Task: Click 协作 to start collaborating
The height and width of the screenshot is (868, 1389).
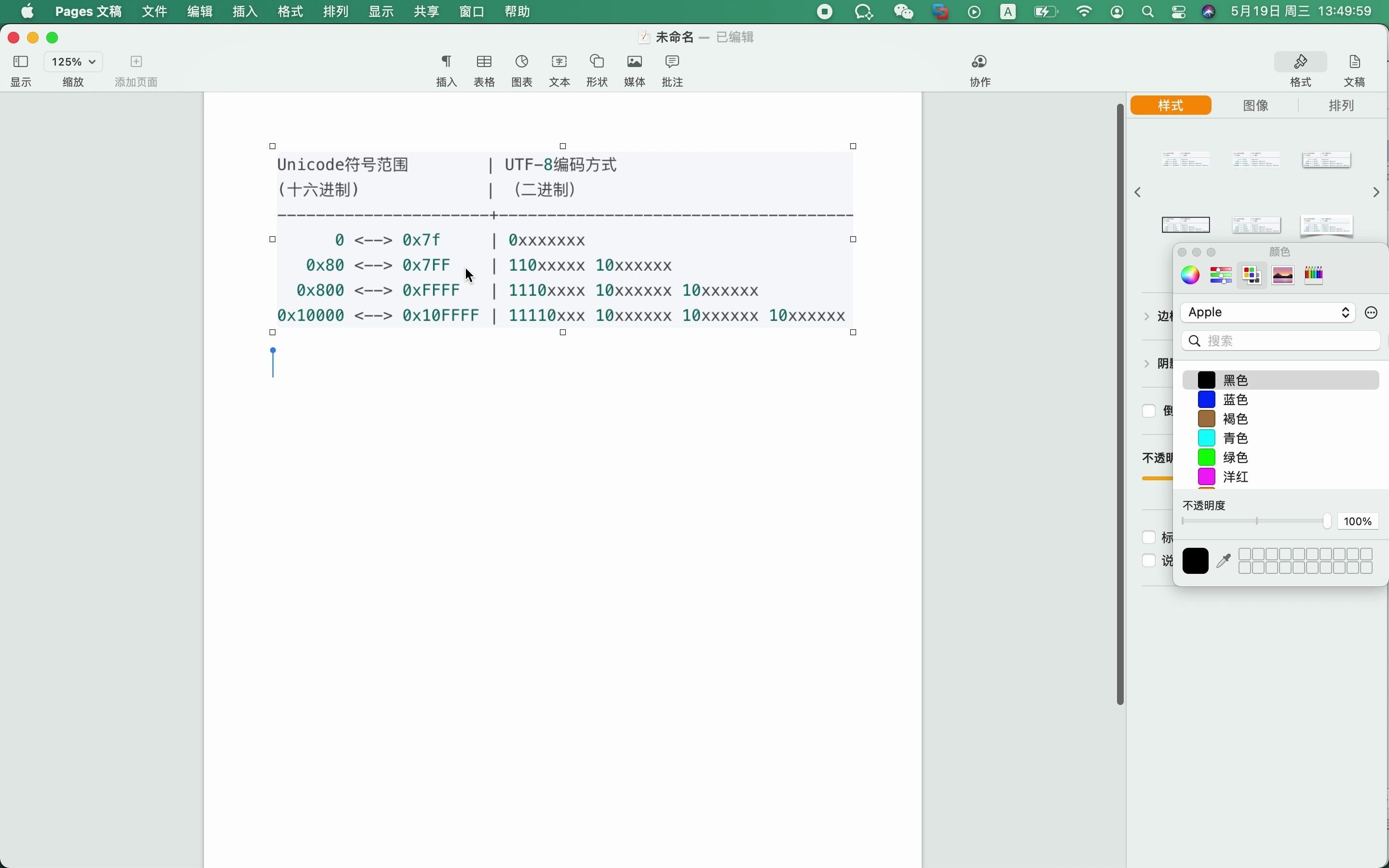Action: tap(979, 70)
